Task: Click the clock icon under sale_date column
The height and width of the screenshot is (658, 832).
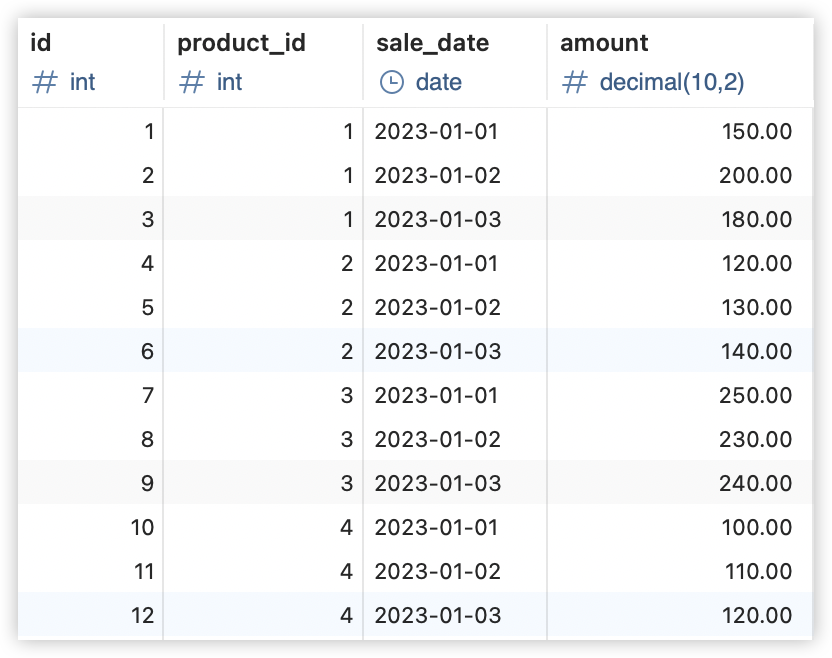Action: coord(392,82)
